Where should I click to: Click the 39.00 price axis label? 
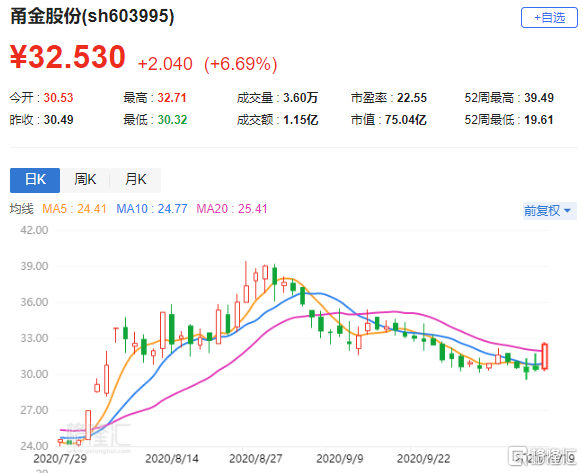tap(34, 266)
